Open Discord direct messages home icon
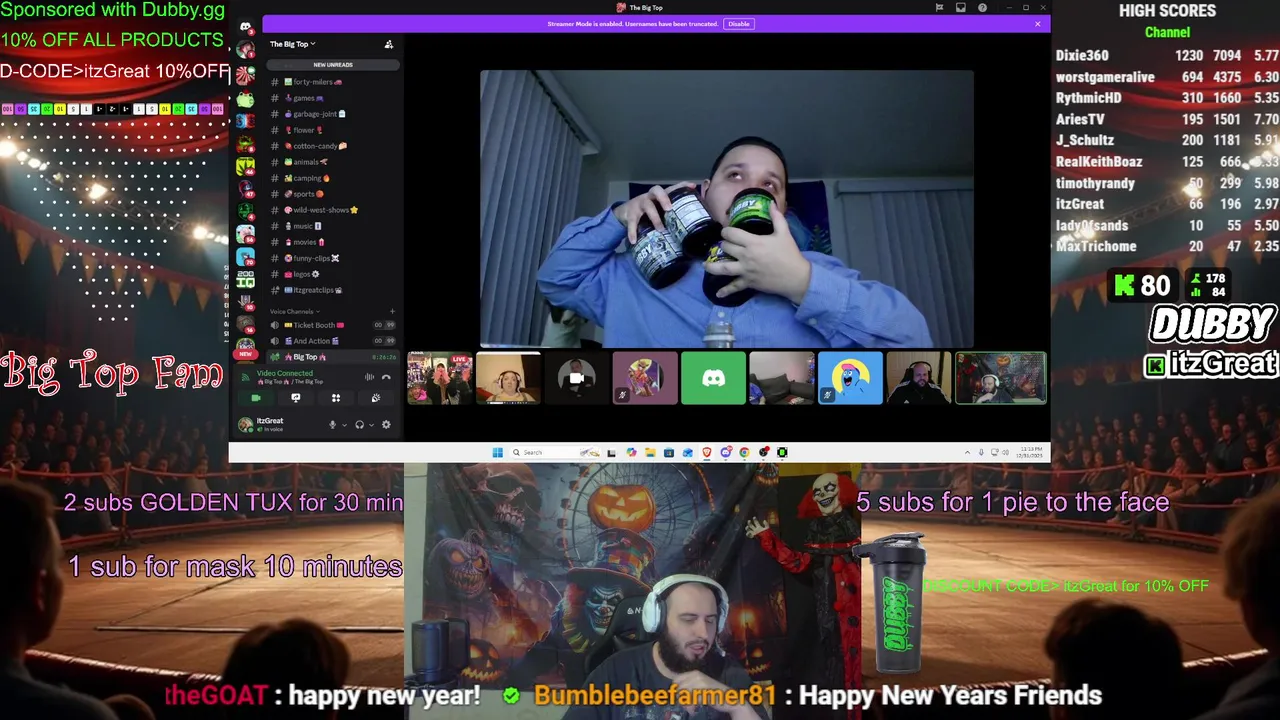The height and width of the screenshot is (720, 1280). pos(245,27)
